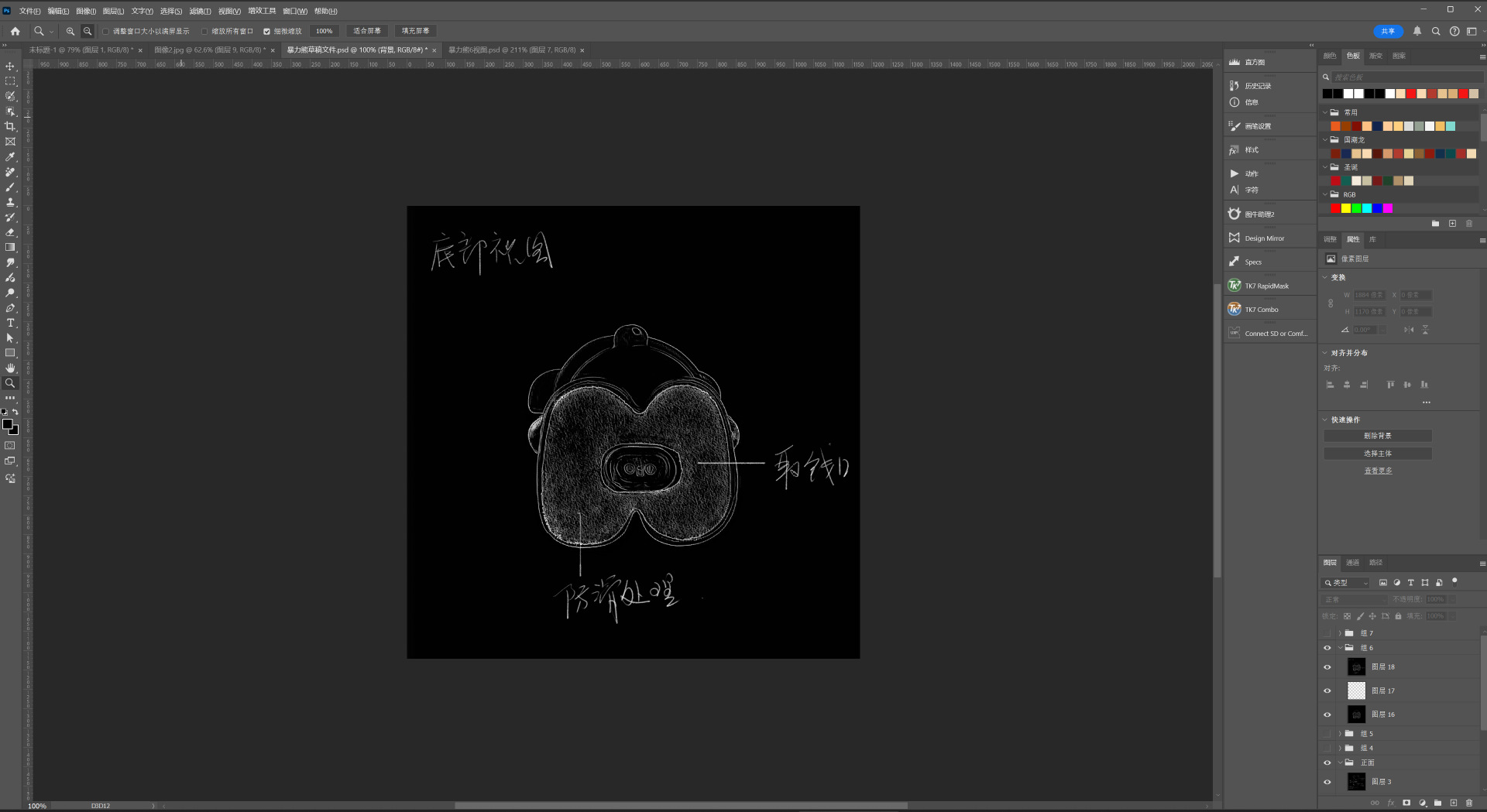Select the Rectangular Marquee tool

[x=10, y=81]
